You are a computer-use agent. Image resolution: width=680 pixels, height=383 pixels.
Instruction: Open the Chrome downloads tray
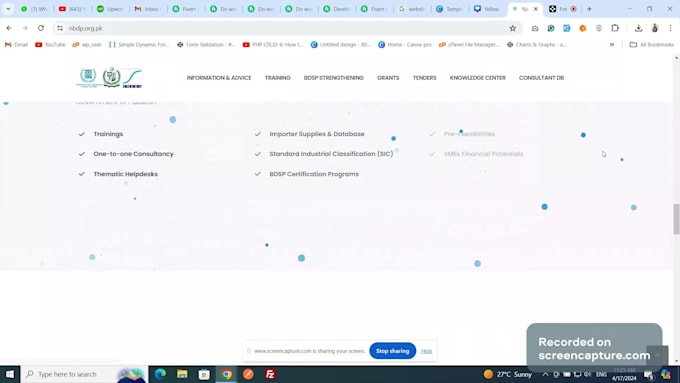pos(638,28)
